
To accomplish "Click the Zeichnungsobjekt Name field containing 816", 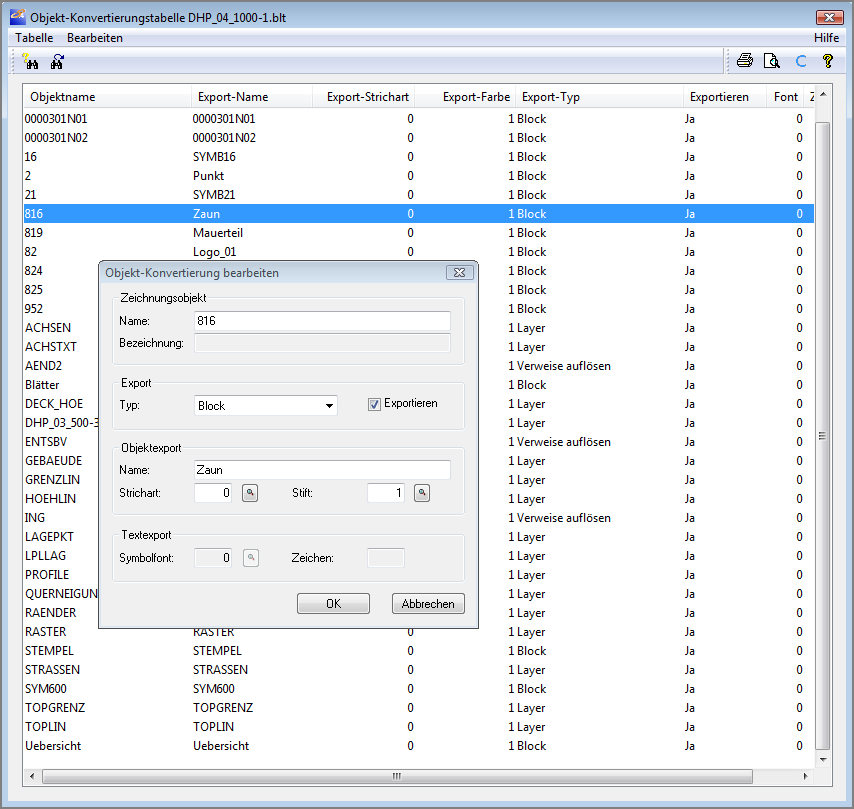I will 322,320.
